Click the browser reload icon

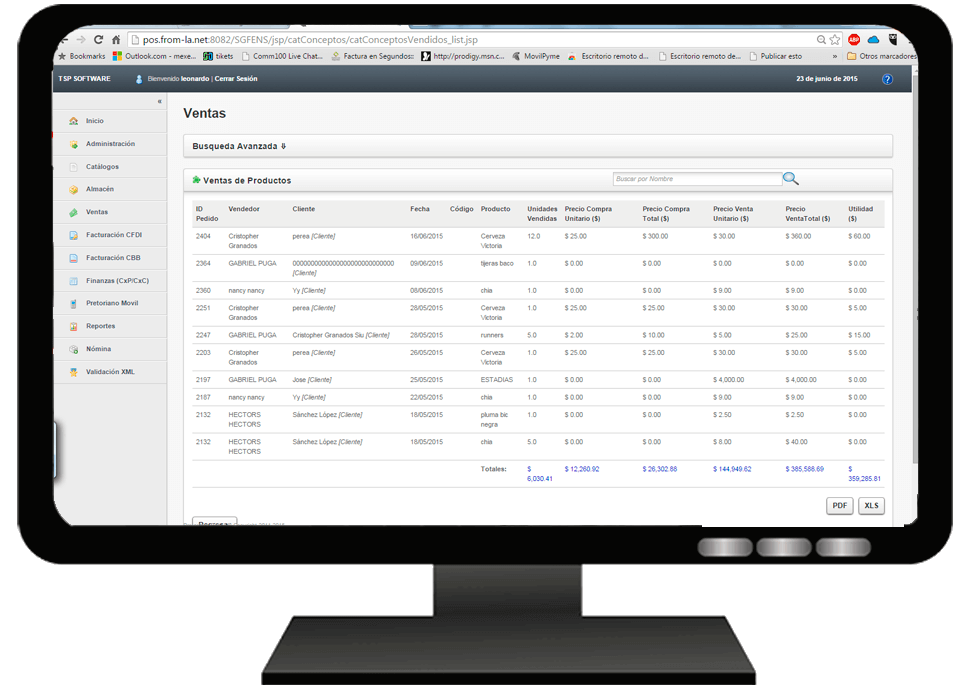click(98, 39)
